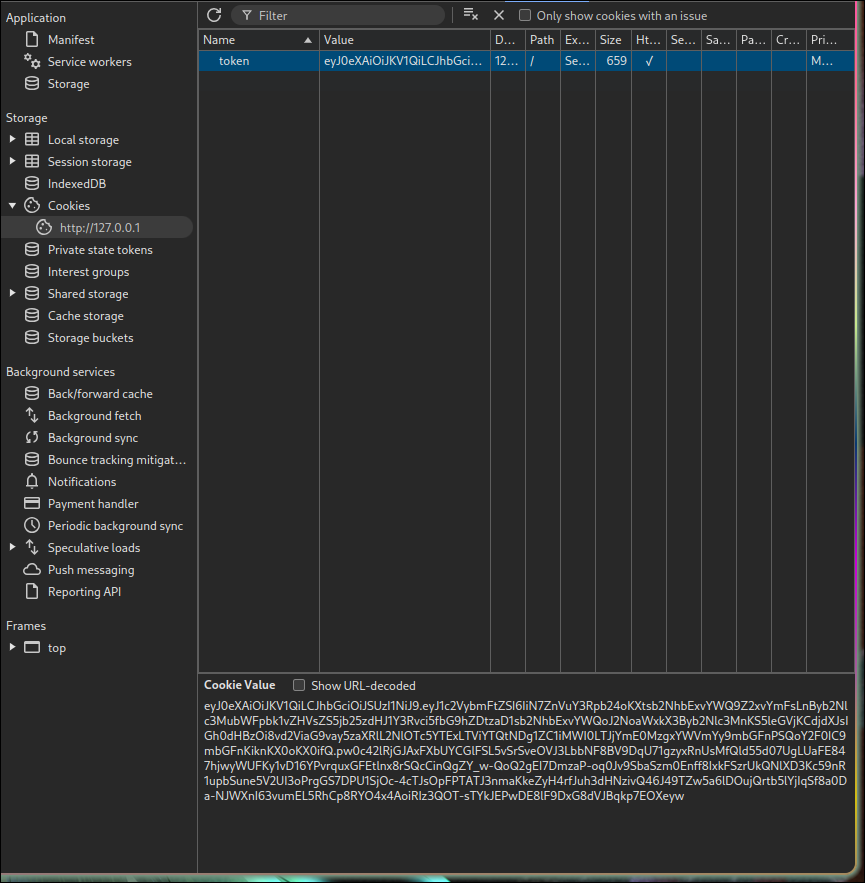Sort cookies by the Size column

pos(610,40)
